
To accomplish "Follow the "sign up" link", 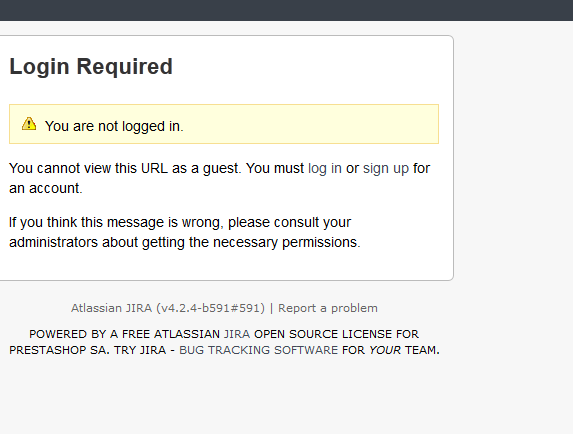I will tap(386, 168).
